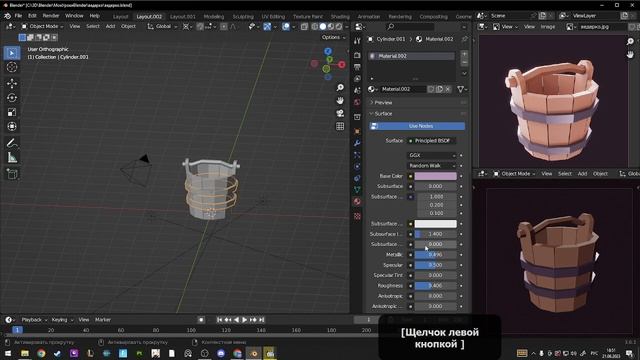The height and width of the screenshot is (360, 640).
Task: Unlink Material.002 with the X button
Action: (448, 89)
